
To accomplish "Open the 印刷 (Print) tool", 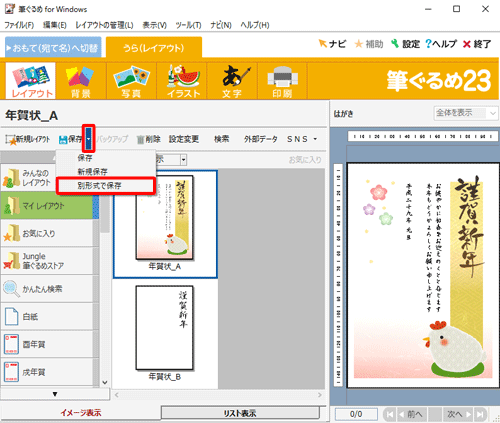I will [282, 81].
